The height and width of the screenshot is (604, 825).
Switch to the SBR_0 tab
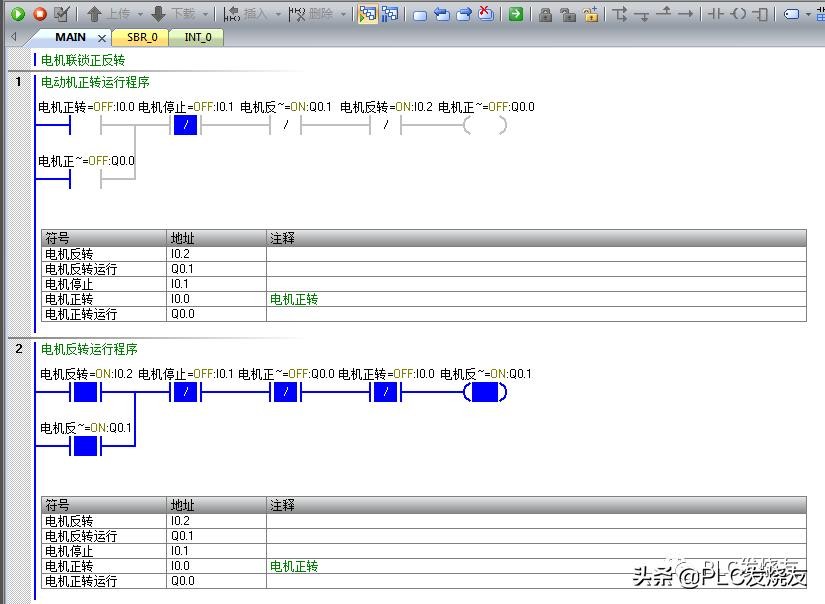coord(142,37)
